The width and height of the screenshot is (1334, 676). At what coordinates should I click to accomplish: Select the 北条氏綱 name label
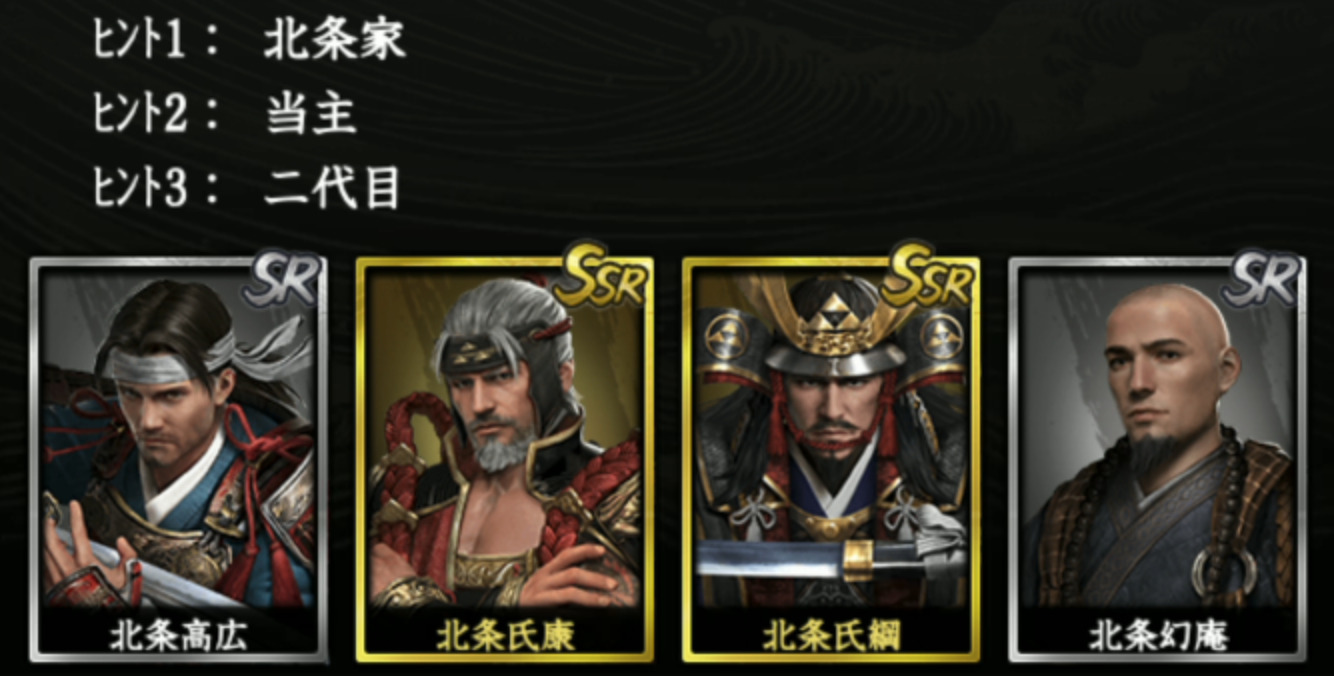pyautogui.click(x=832, y=634)
